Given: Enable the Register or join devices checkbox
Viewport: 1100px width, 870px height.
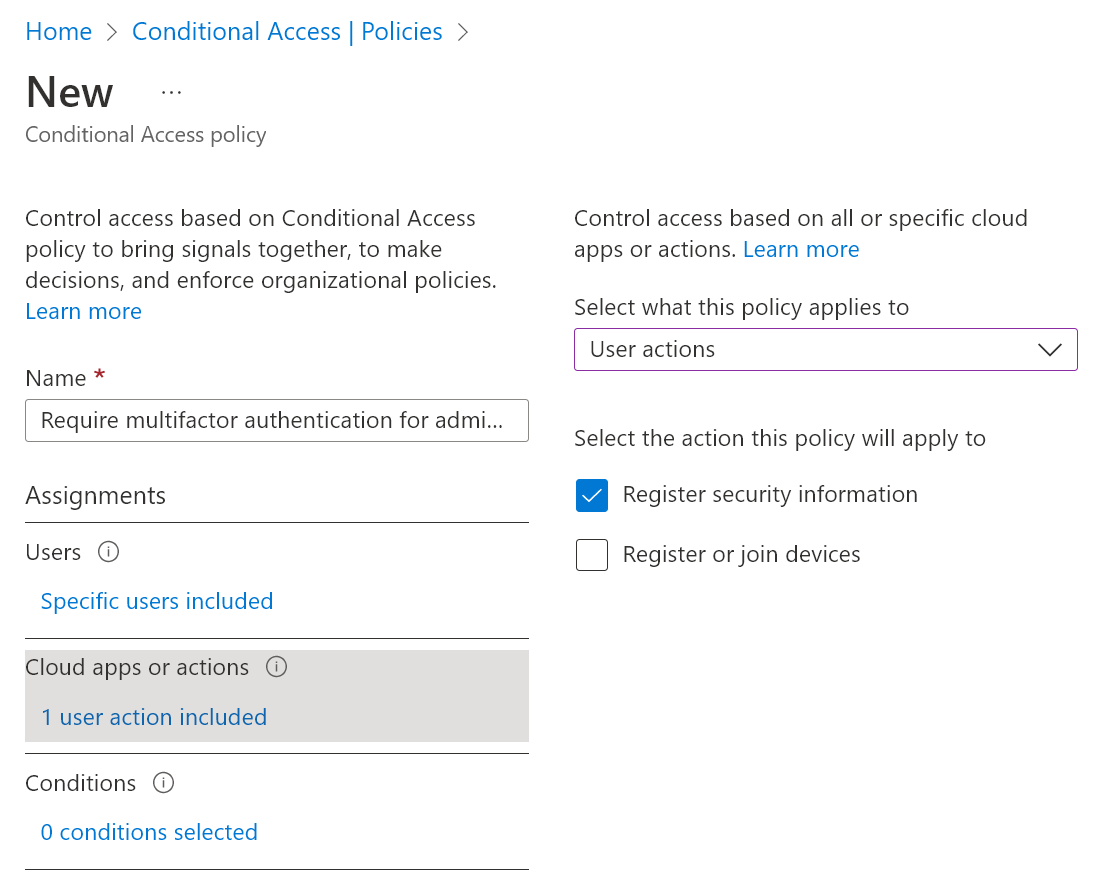Looking at the screenshot, I should [x=592, y=555].
